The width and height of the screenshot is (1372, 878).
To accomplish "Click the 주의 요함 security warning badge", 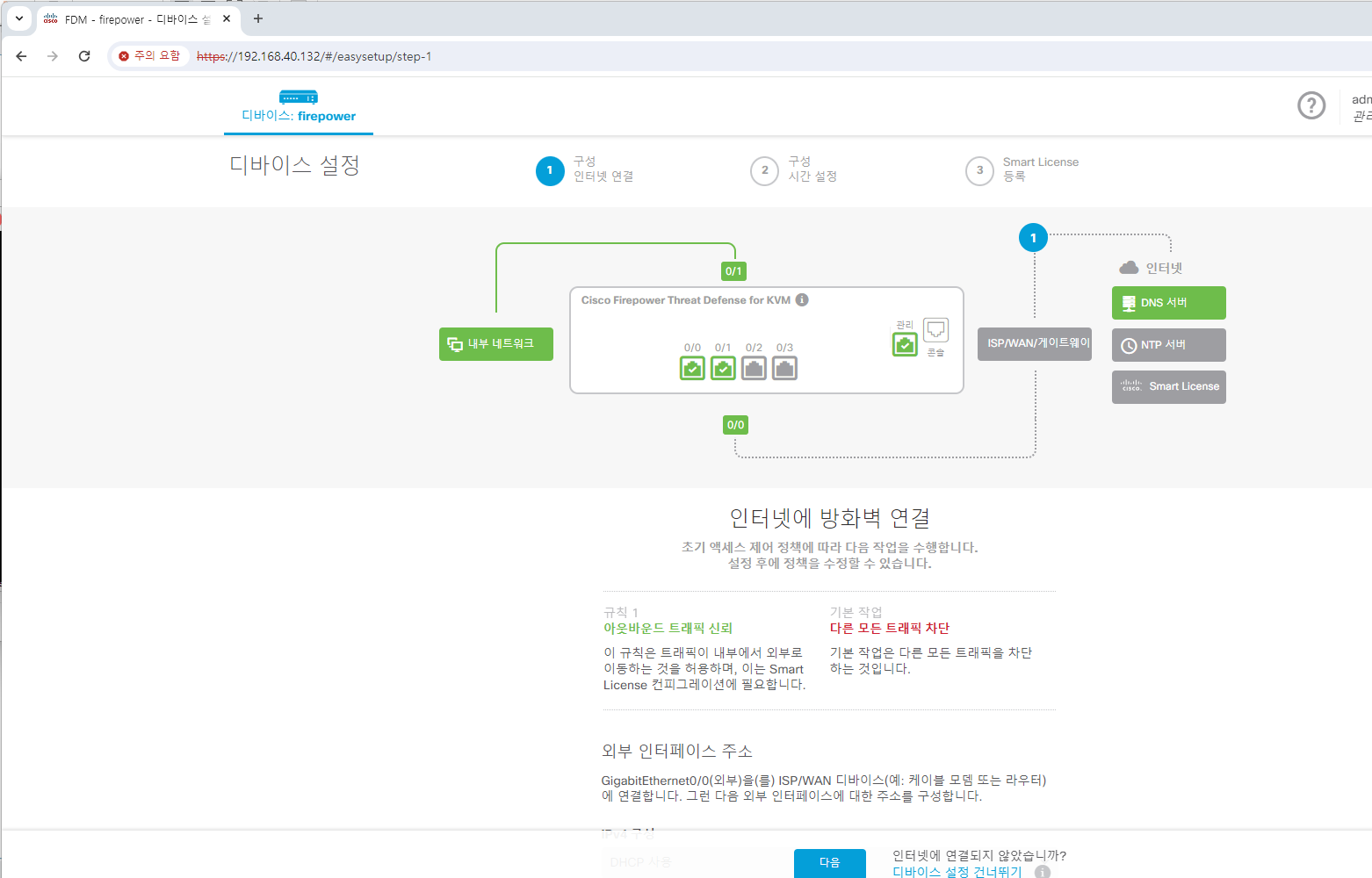I will pyautogui.click(x=149, y=56).
